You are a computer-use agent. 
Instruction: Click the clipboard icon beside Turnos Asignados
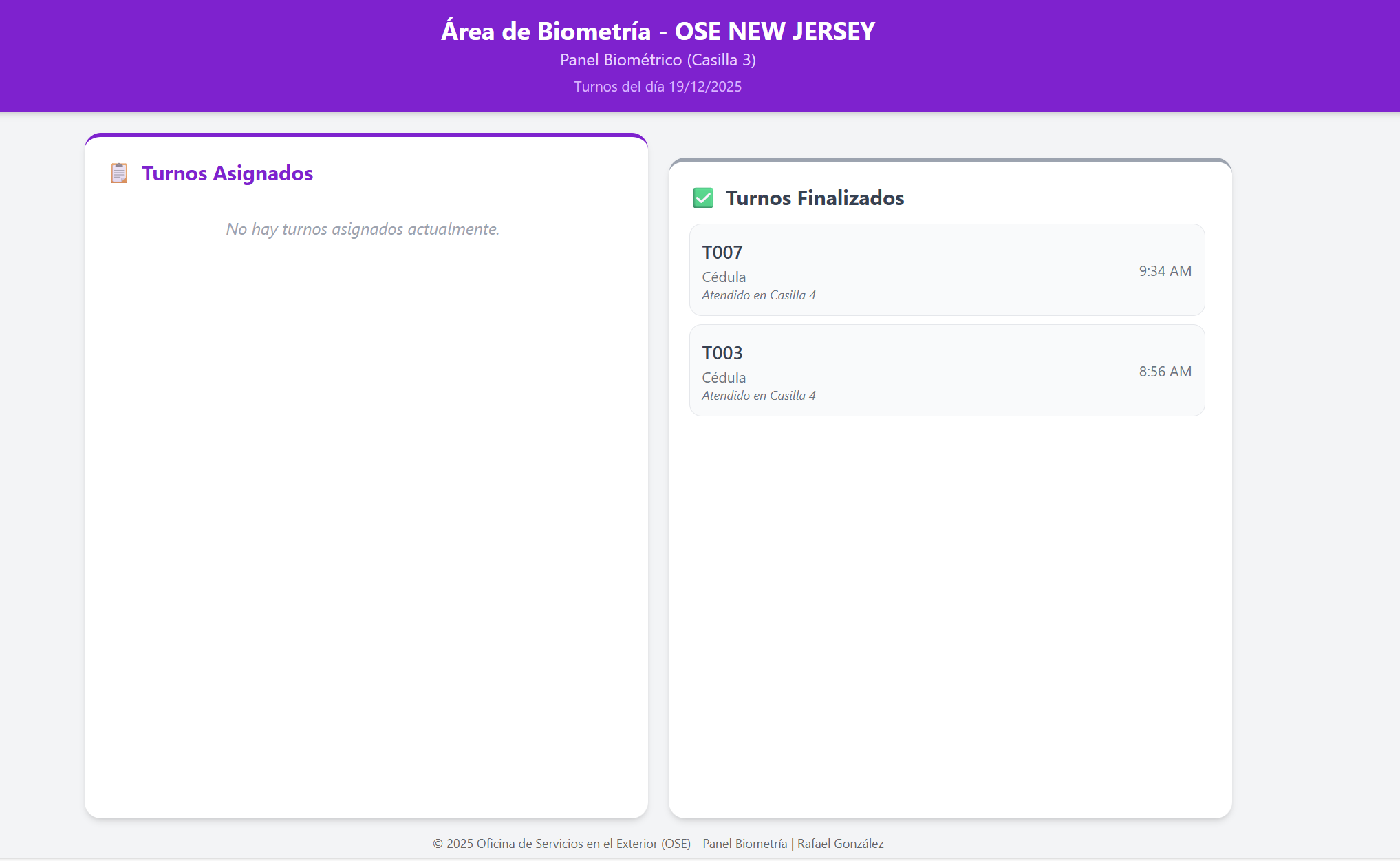[x=119, y=173]
